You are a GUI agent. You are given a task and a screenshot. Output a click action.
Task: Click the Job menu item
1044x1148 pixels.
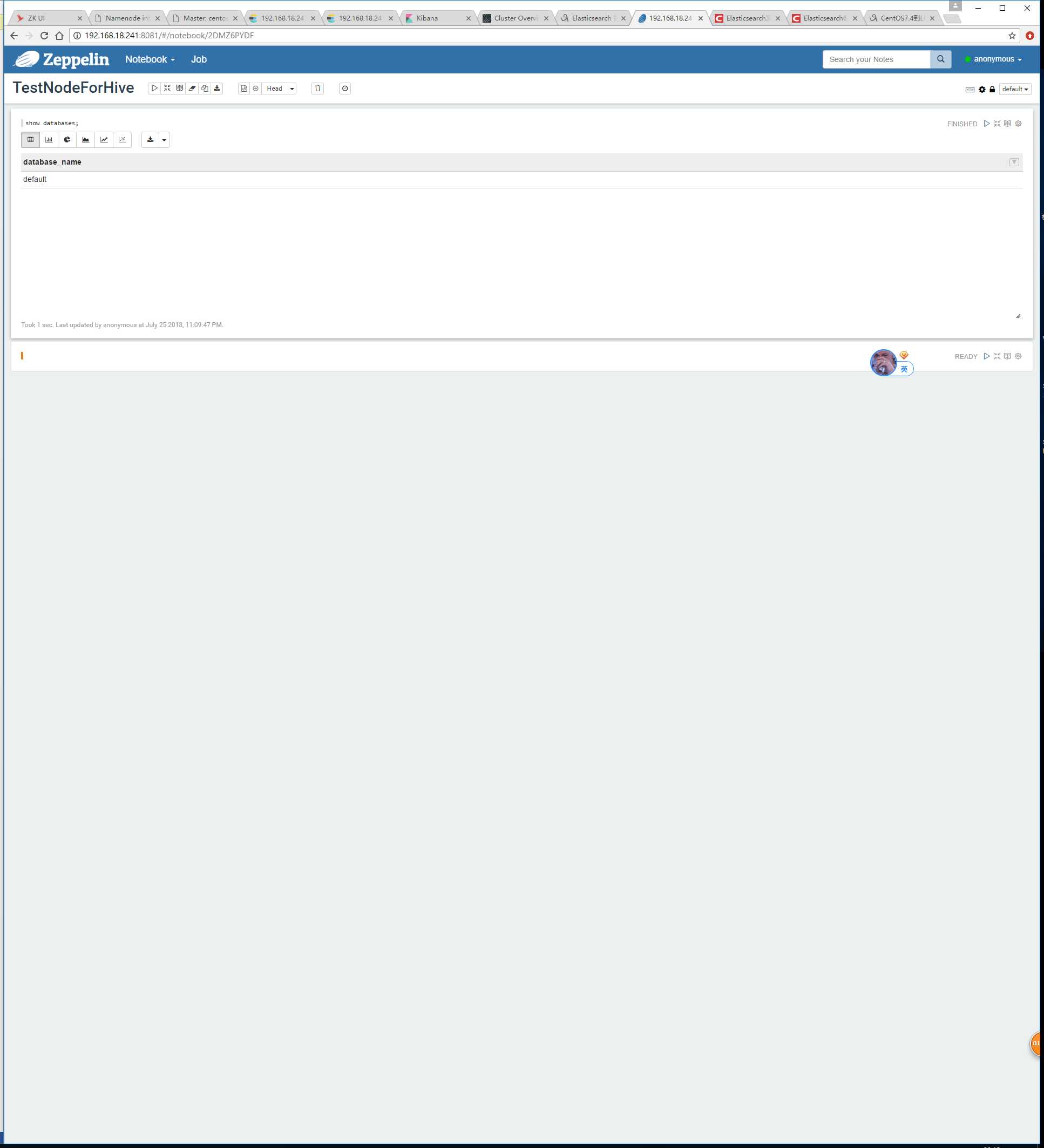point(199,59)
